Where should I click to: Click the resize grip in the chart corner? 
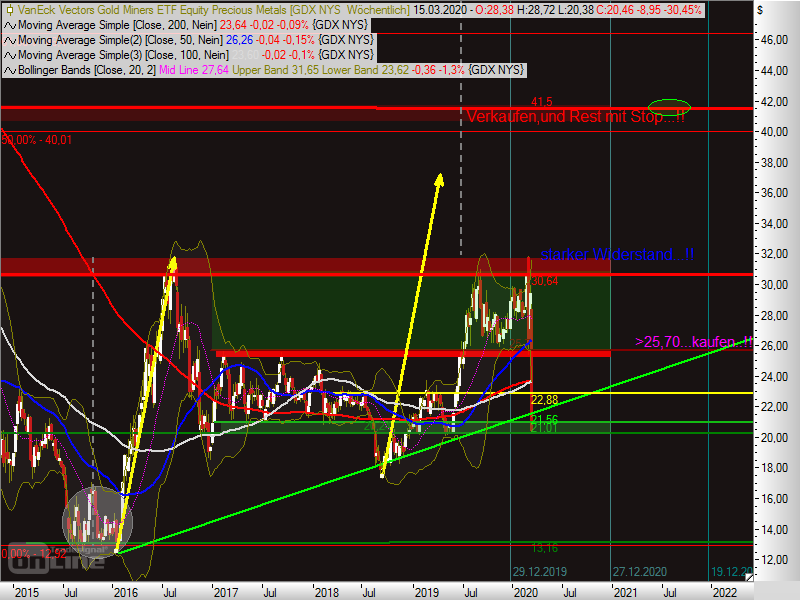pyautogui.click(x=748, y=577)
